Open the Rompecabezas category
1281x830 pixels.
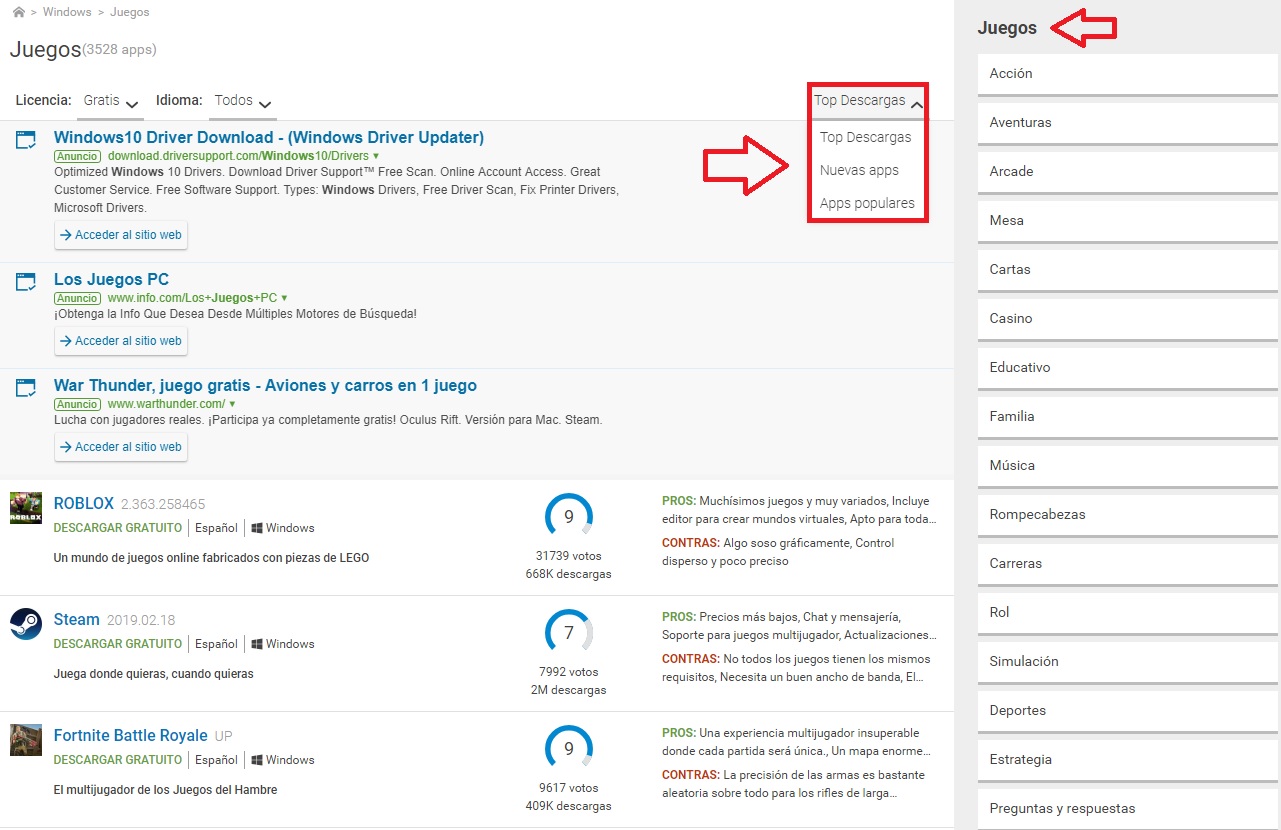point(1128,515)
